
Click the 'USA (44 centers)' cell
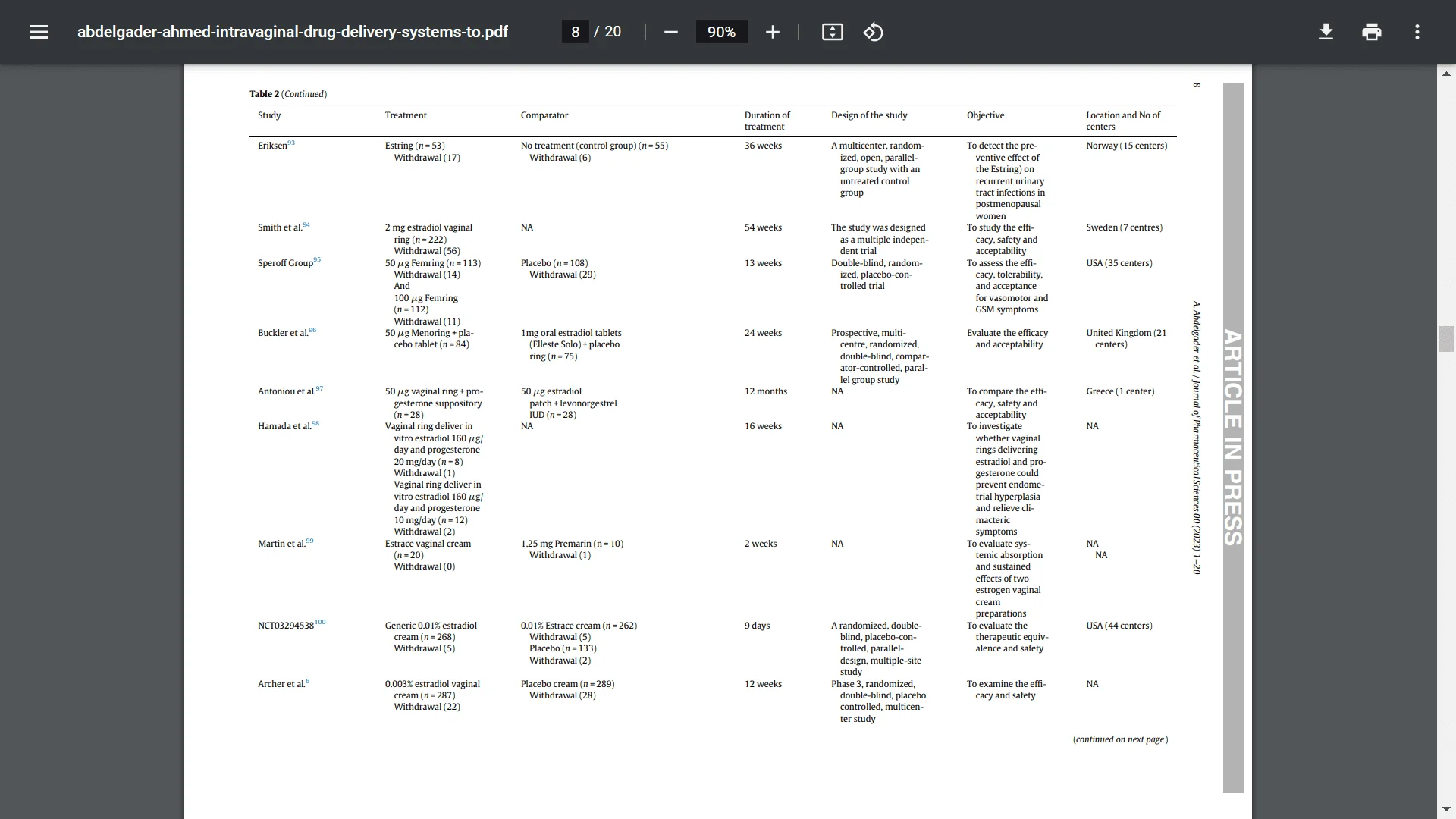click(1119, 626)
